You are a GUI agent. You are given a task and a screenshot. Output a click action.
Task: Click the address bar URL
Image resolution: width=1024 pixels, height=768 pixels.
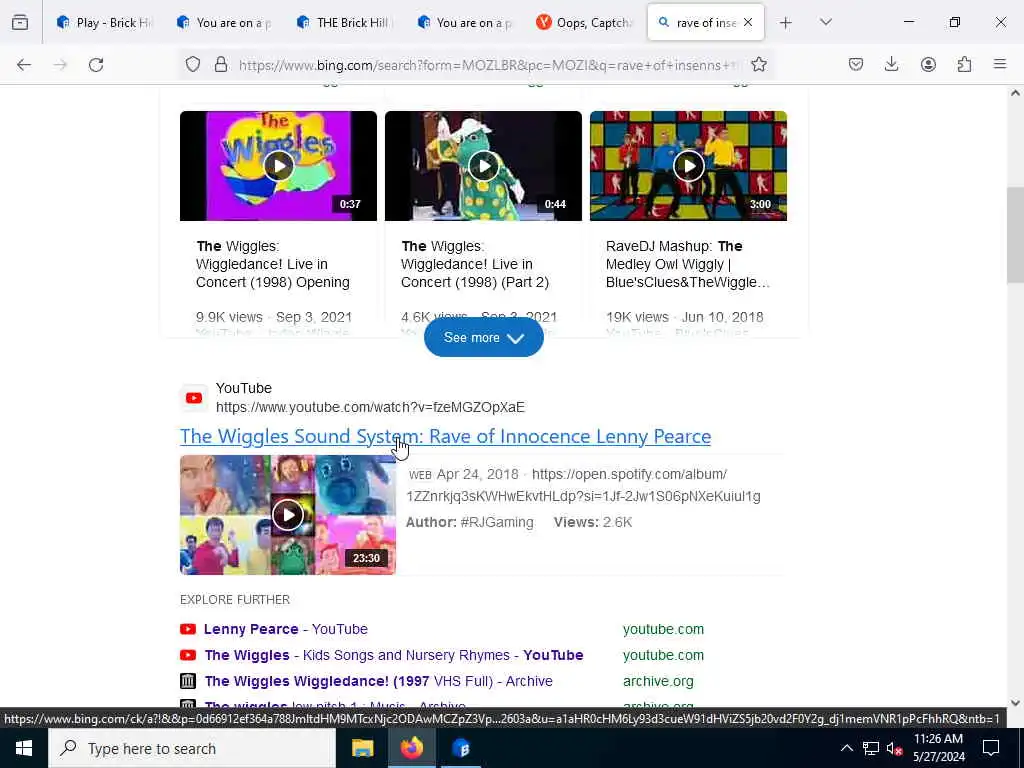490,65
